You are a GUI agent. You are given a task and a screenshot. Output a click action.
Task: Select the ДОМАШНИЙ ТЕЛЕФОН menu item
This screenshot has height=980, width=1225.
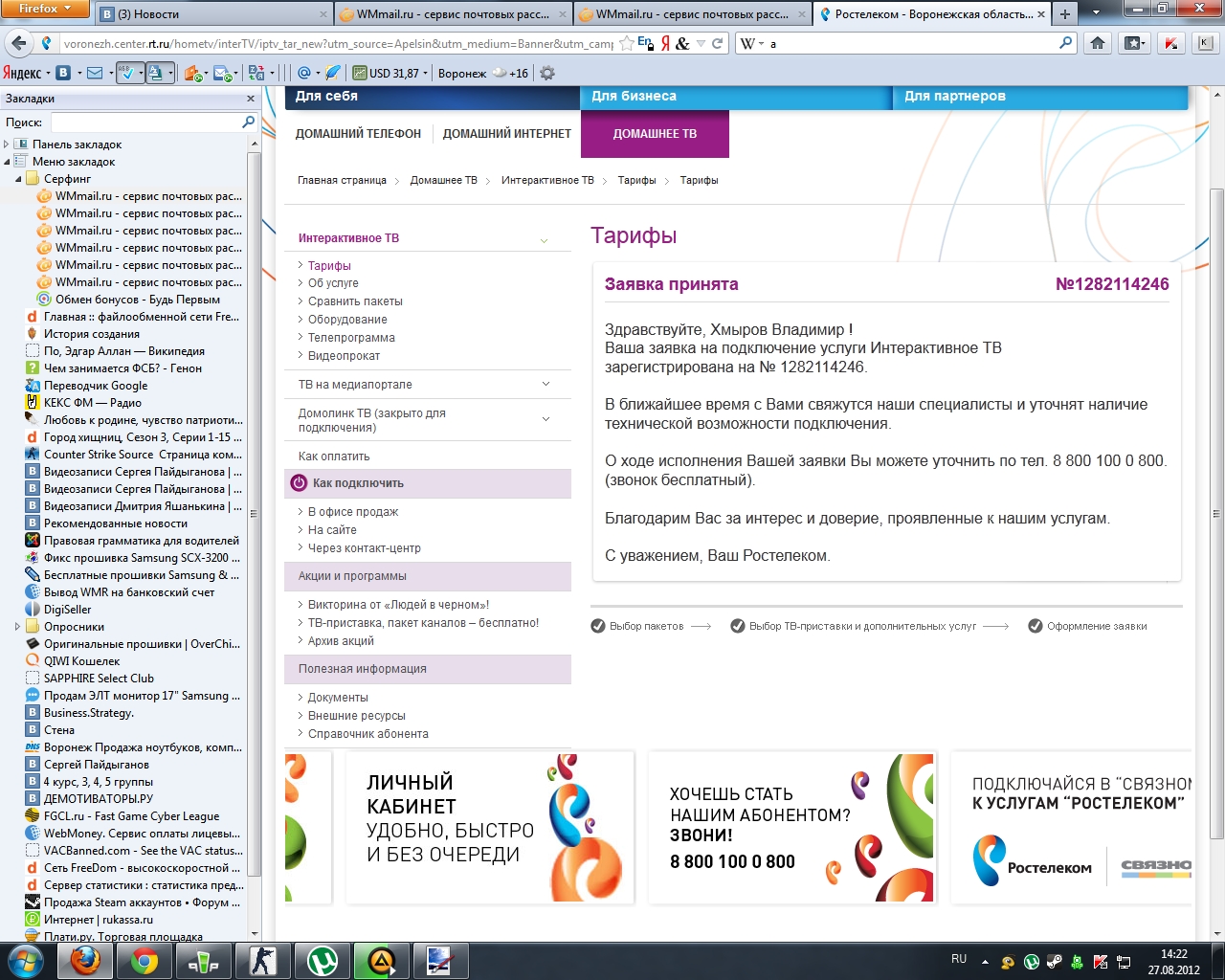[x=358, y=134]
